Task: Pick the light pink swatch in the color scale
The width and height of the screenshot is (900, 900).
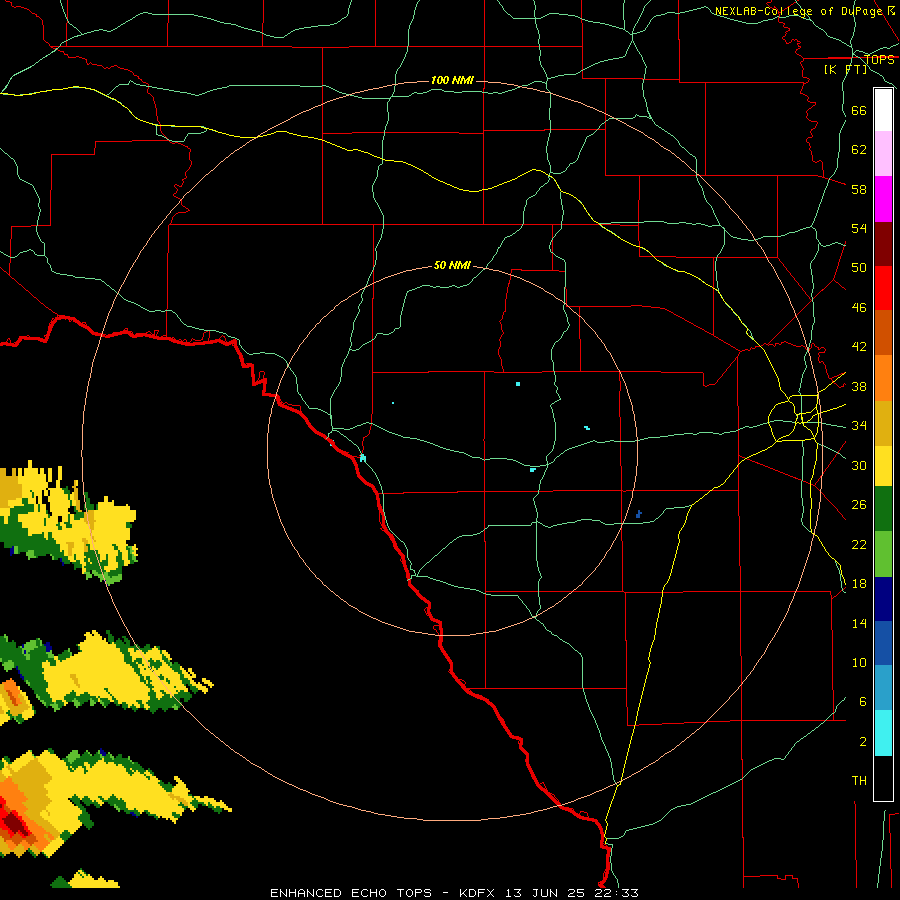Action: (883, 153)
